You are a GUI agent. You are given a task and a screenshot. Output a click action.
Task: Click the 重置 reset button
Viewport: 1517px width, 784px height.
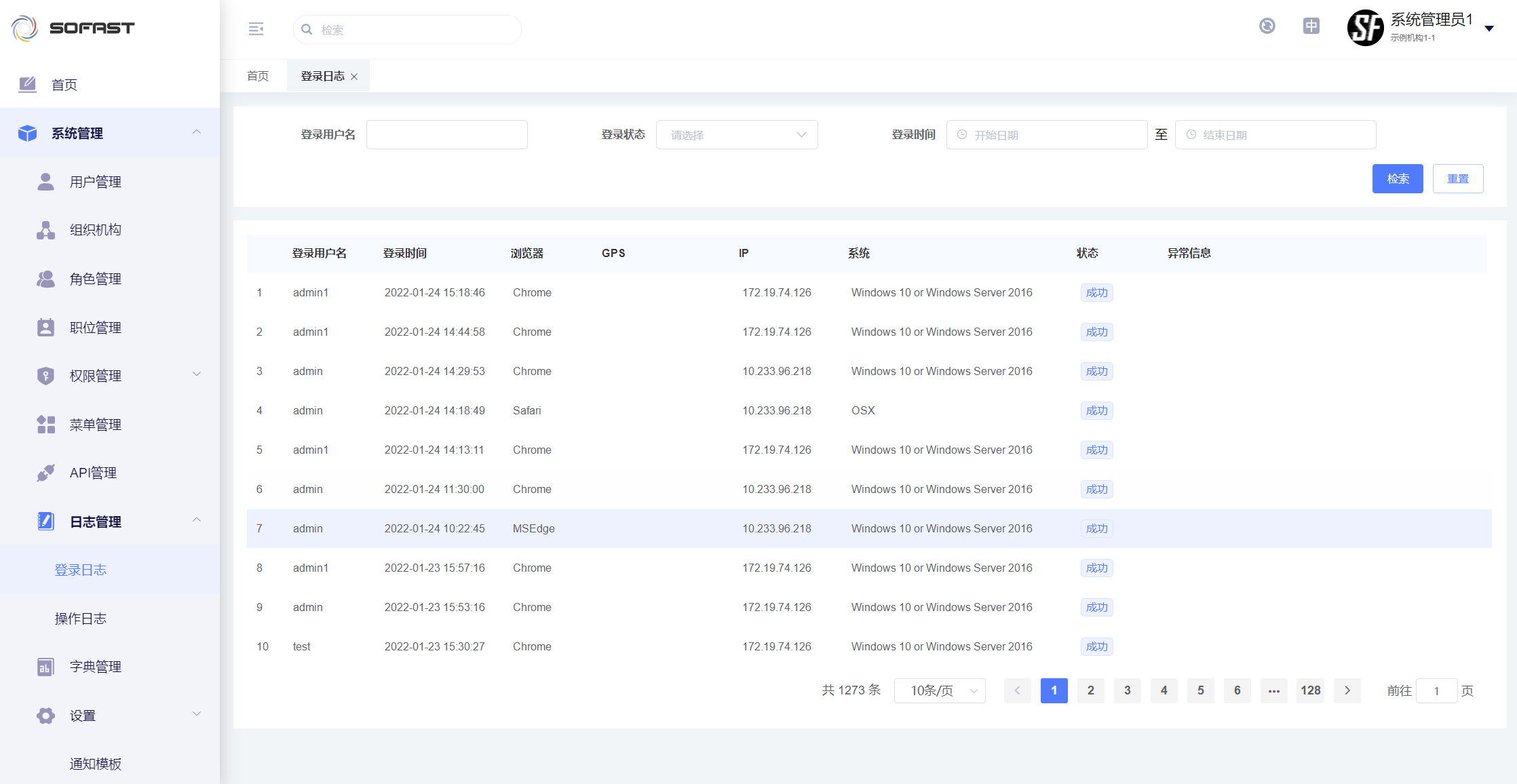pos(1457,178)
